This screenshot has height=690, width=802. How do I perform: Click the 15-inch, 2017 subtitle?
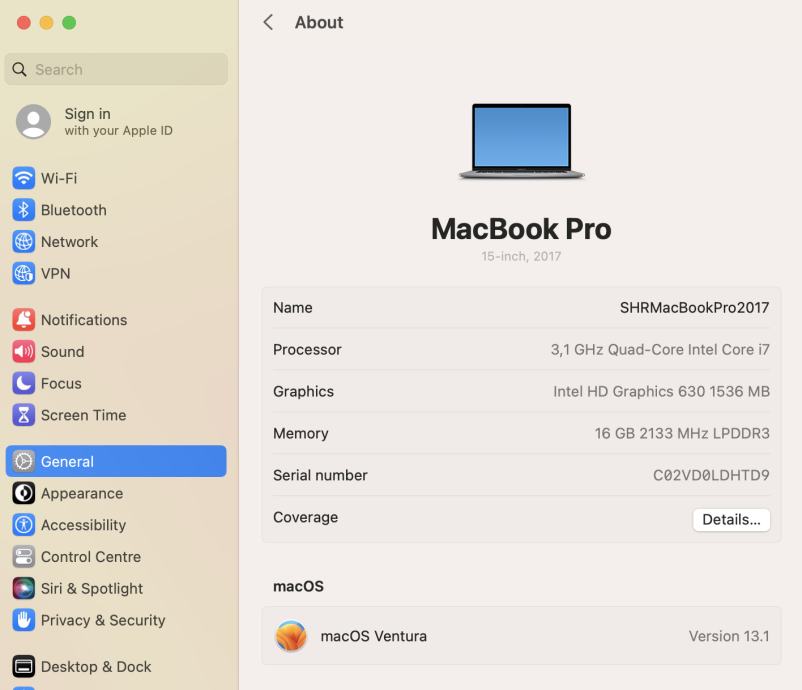point(521,256)
